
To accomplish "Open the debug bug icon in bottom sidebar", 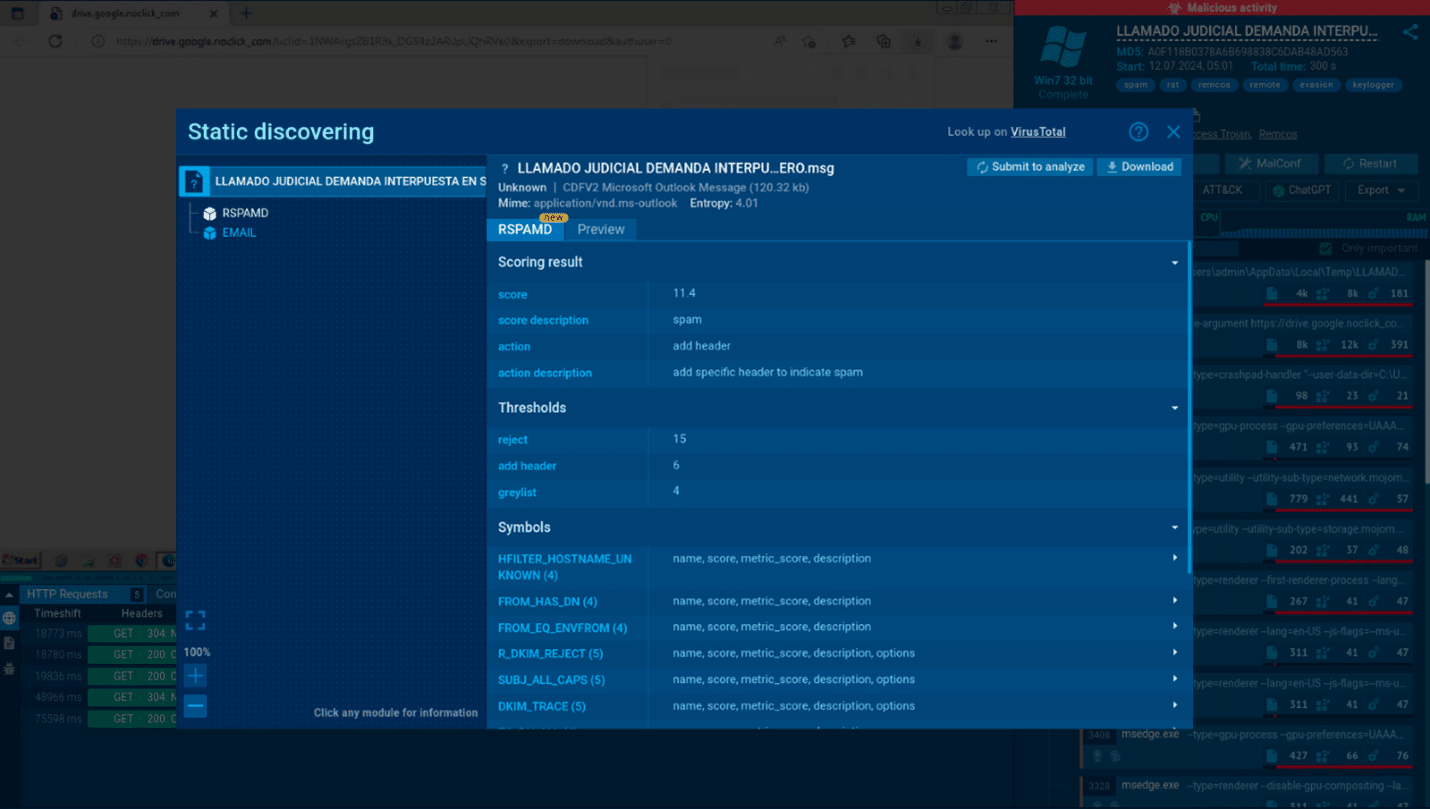I will pos(9,669).
